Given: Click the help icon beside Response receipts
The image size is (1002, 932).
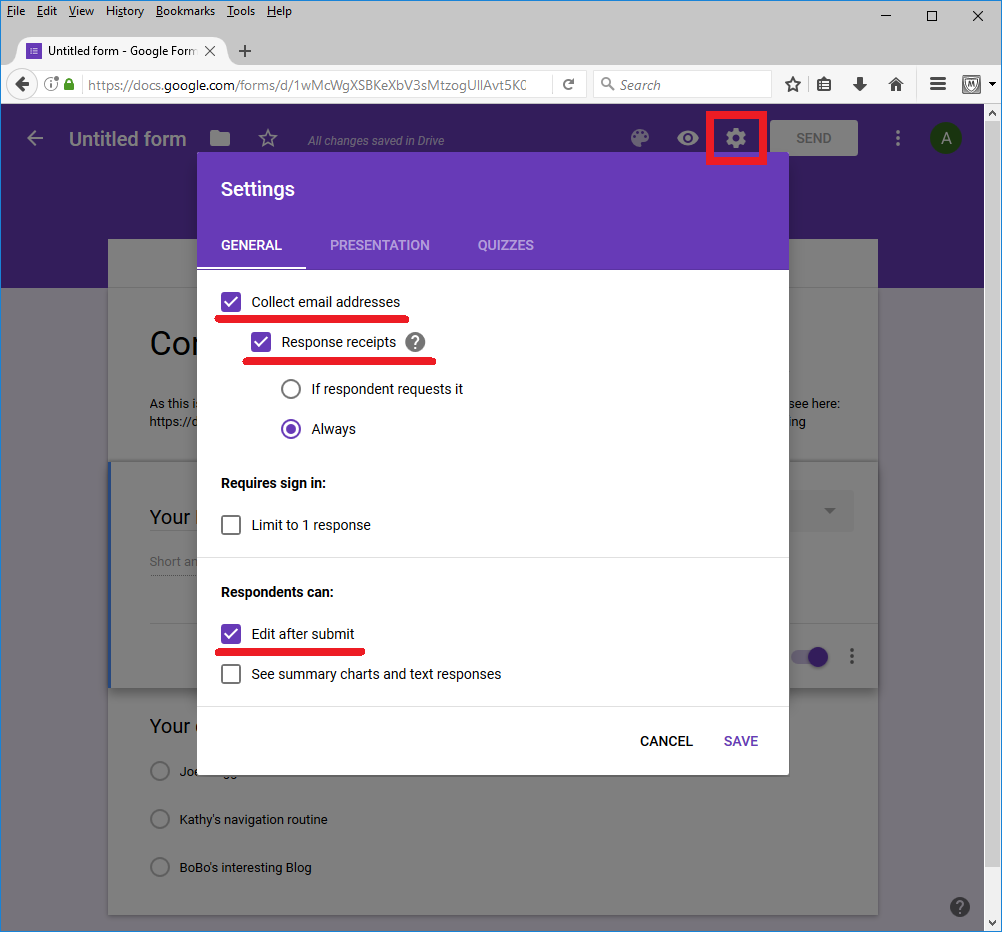Looking at the screenshot, I should (415, 342).
